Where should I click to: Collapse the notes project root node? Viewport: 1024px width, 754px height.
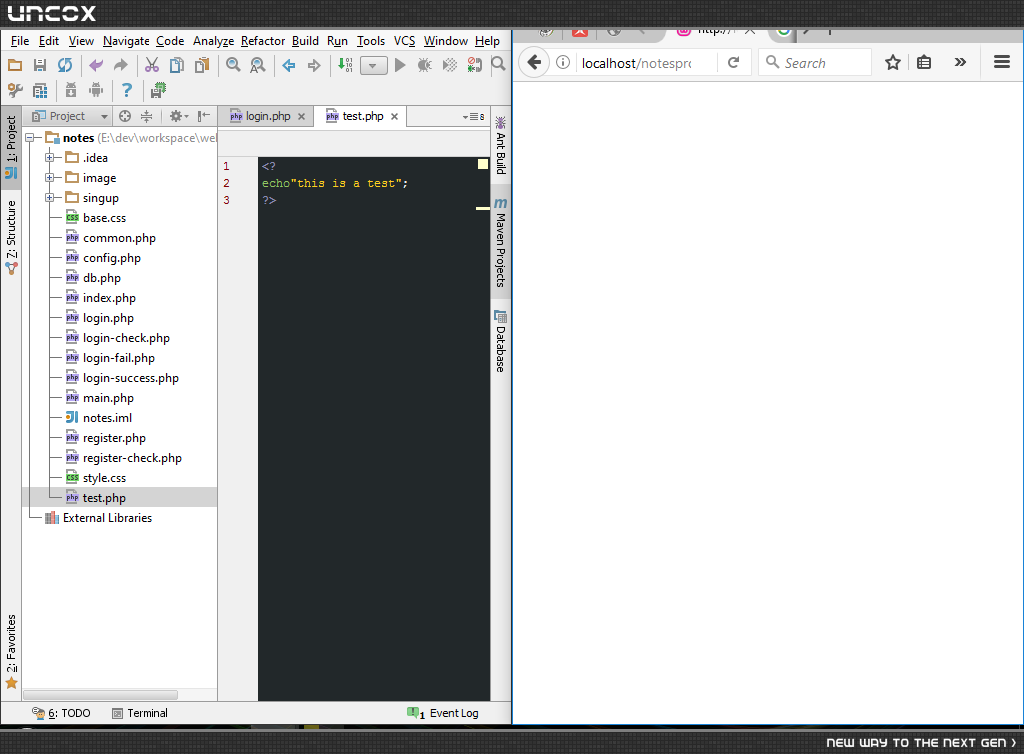coord(29,138)
